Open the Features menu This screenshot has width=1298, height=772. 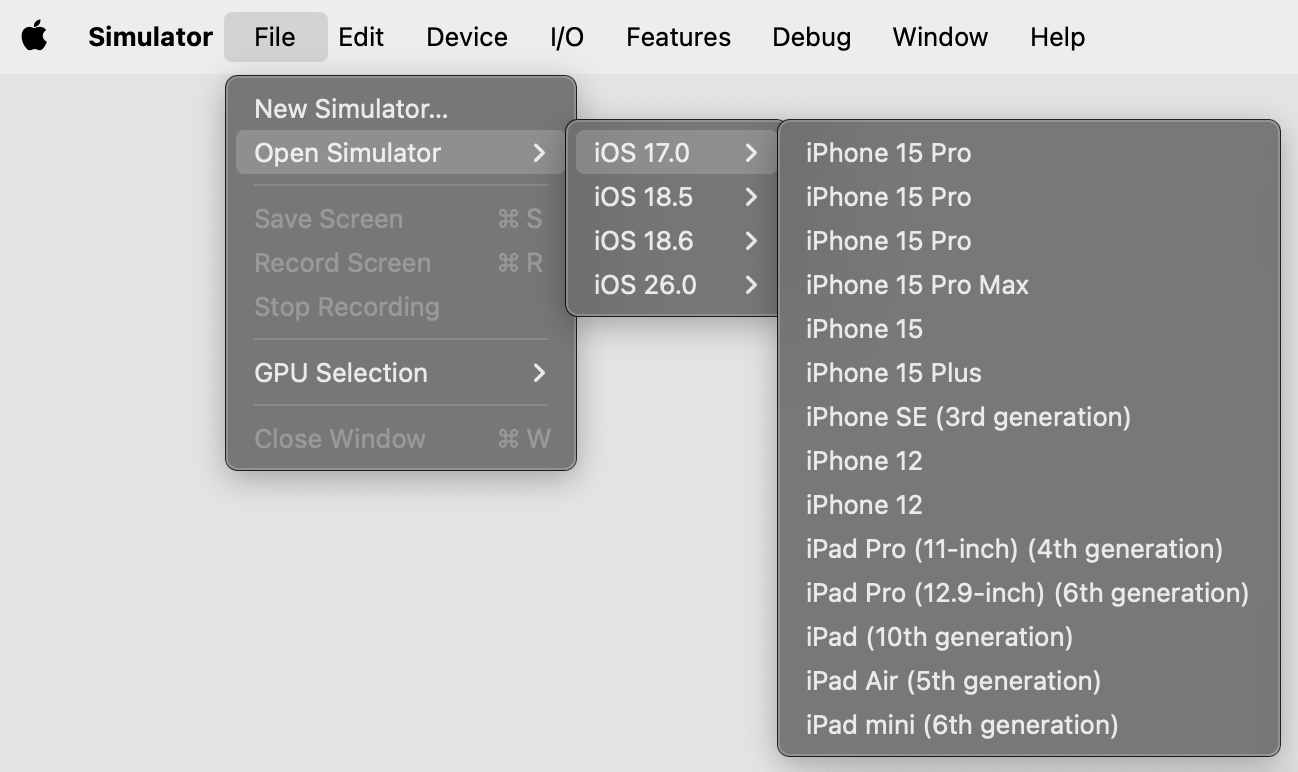pyautogui.click(x=678, y=37)
